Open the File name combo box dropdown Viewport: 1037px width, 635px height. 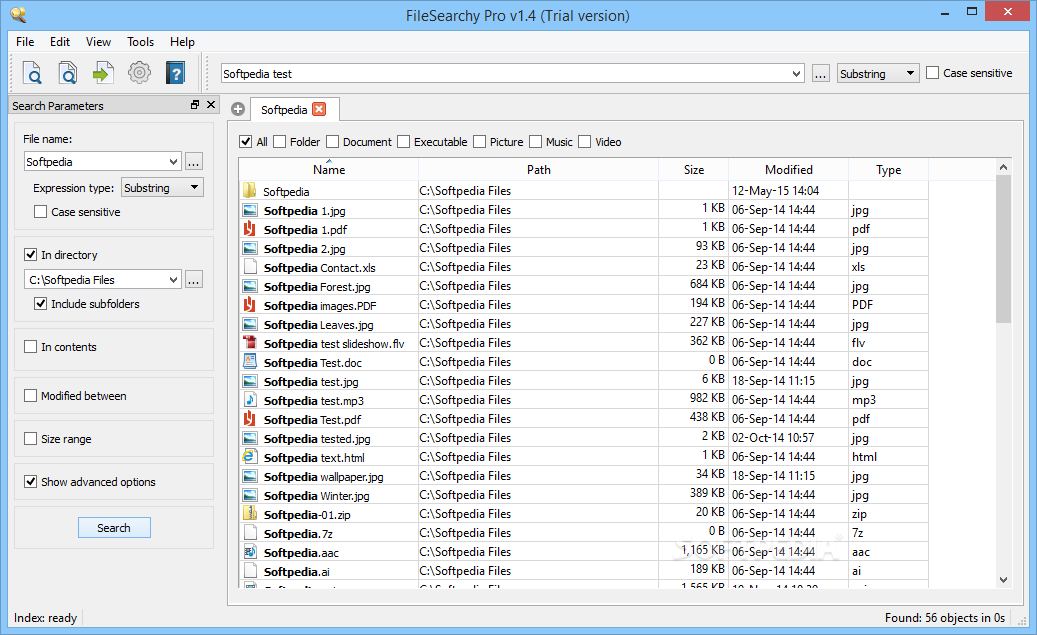(x=173, y=161)
